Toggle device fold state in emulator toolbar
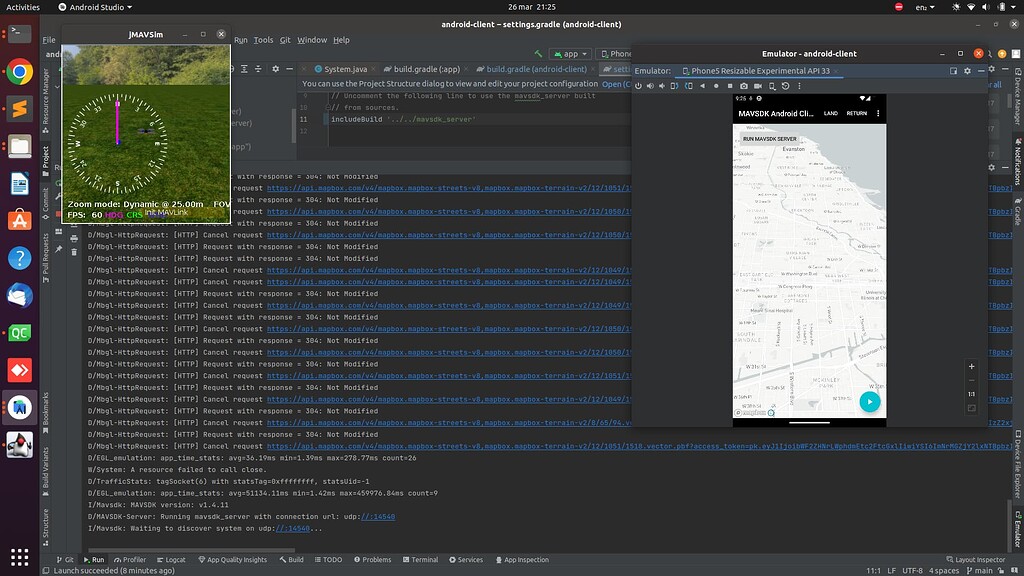Viewport: 1024px width, 576px height. pos(770,86)
